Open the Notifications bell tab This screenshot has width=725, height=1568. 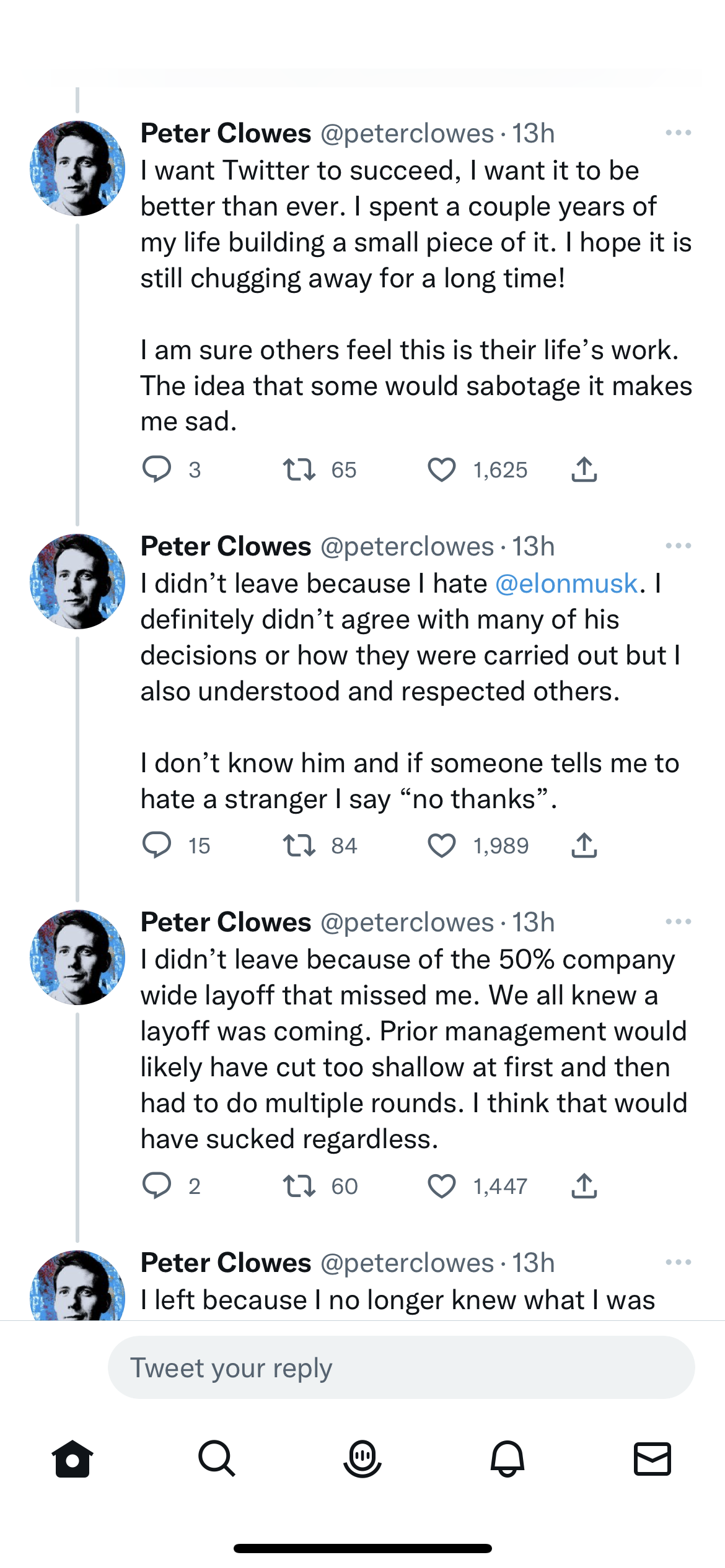(x=507, y=1459)
